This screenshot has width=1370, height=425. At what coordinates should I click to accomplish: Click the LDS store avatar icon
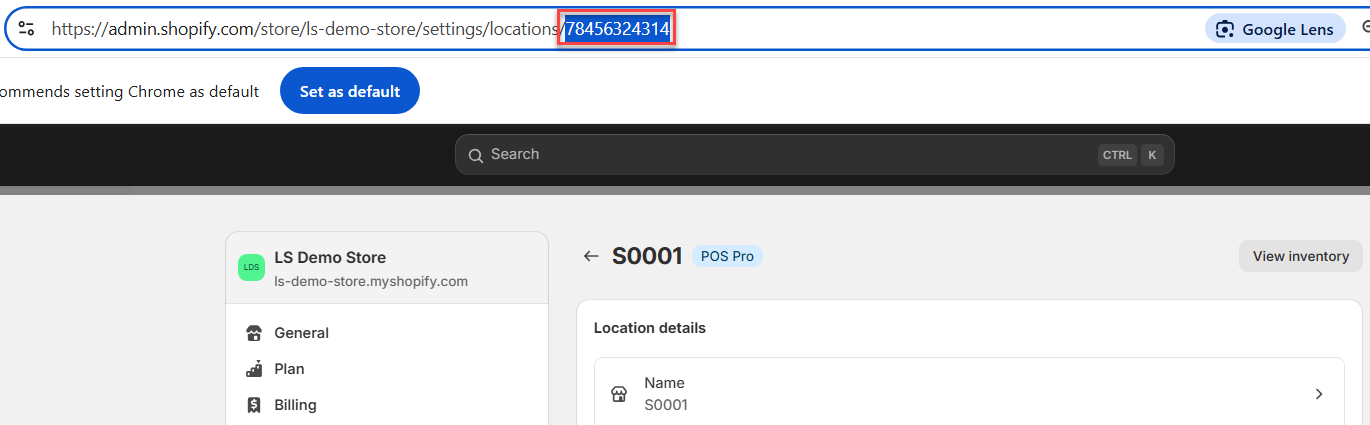(x=251, y=268)
